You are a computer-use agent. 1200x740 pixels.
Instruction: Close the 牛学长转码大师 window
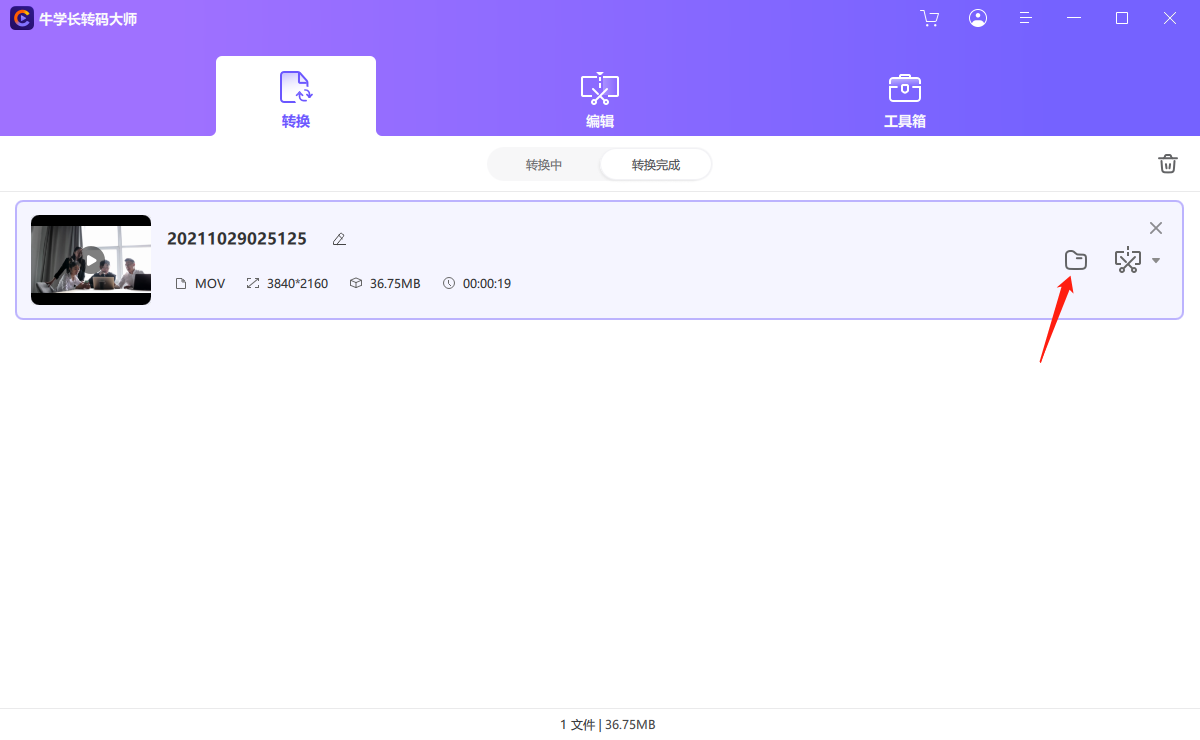[x=1170, y=18]
